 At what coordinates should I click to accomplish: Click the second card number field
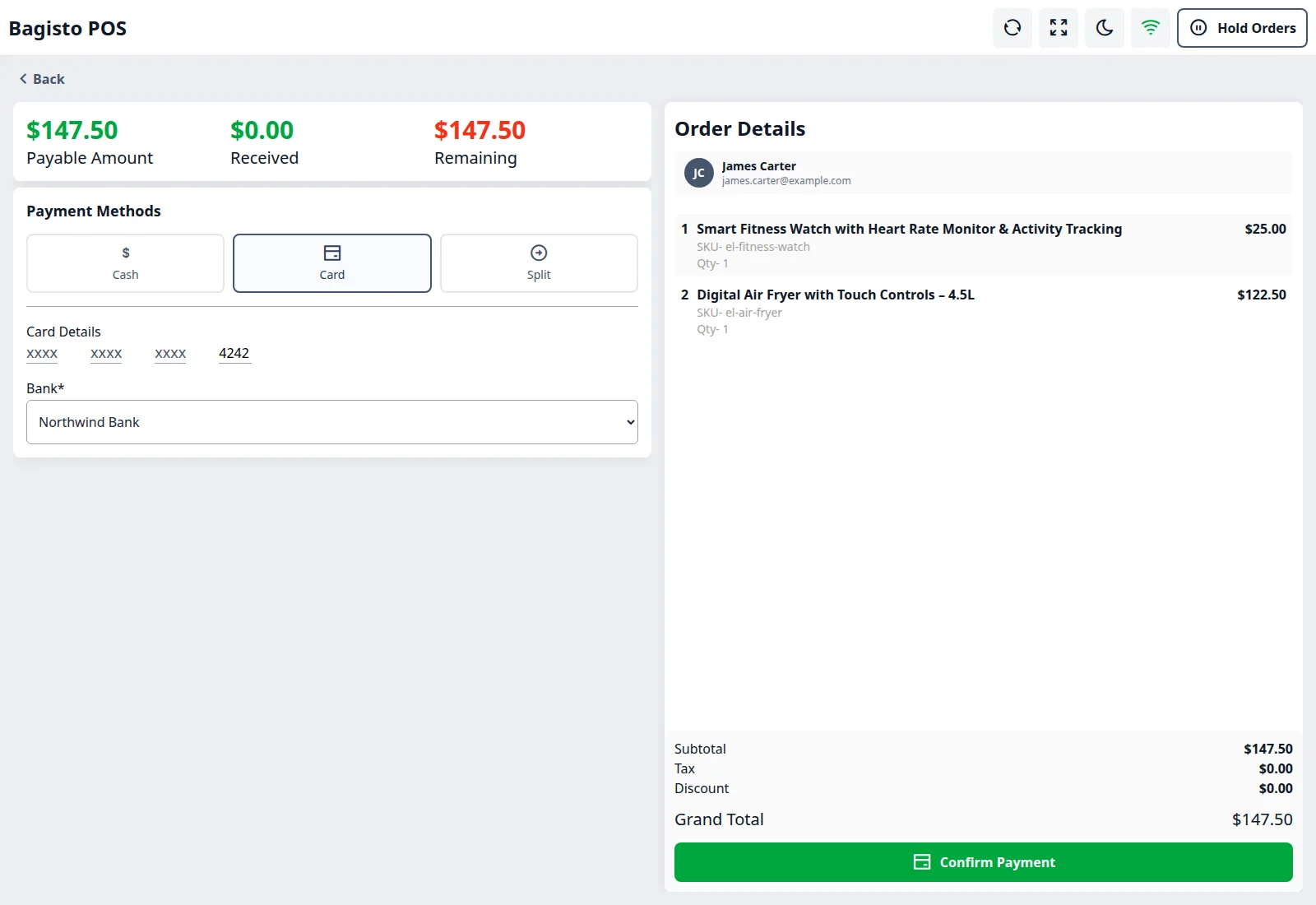click(x=106, y=354)
